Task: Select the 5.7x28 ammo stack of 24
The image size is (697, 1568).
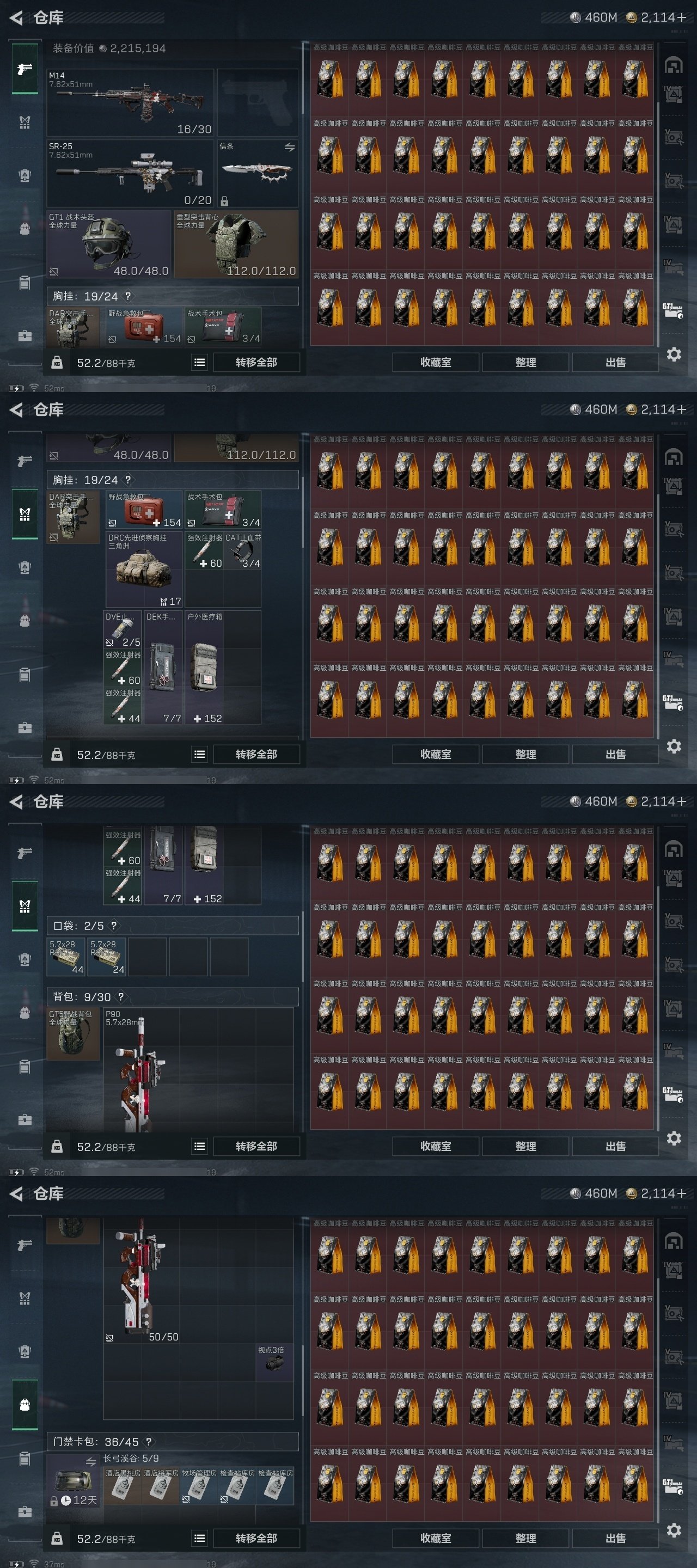Action: 107,957
